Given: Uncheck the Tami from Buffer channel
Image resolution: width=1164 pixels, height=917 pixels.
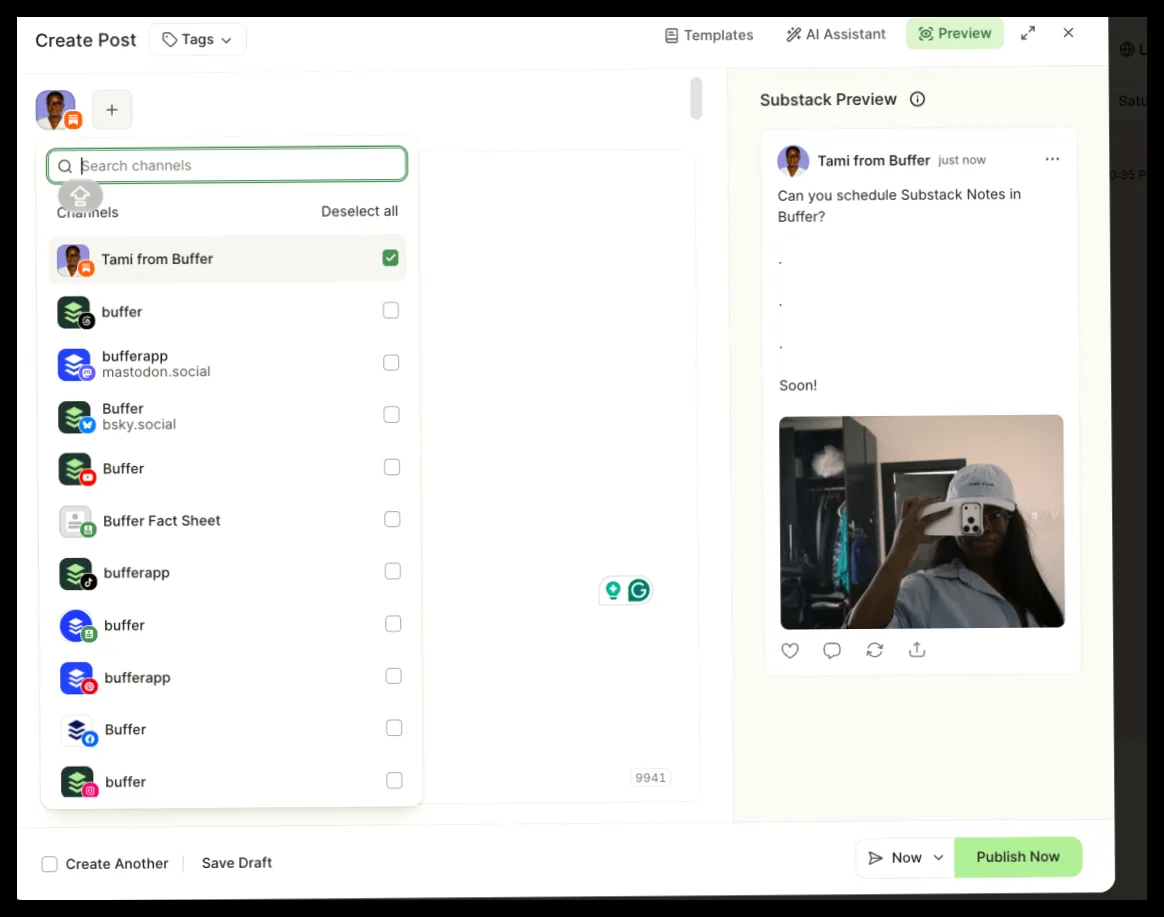Looking at the screenshot, I should pyautogui.click(x=390, y=258).
